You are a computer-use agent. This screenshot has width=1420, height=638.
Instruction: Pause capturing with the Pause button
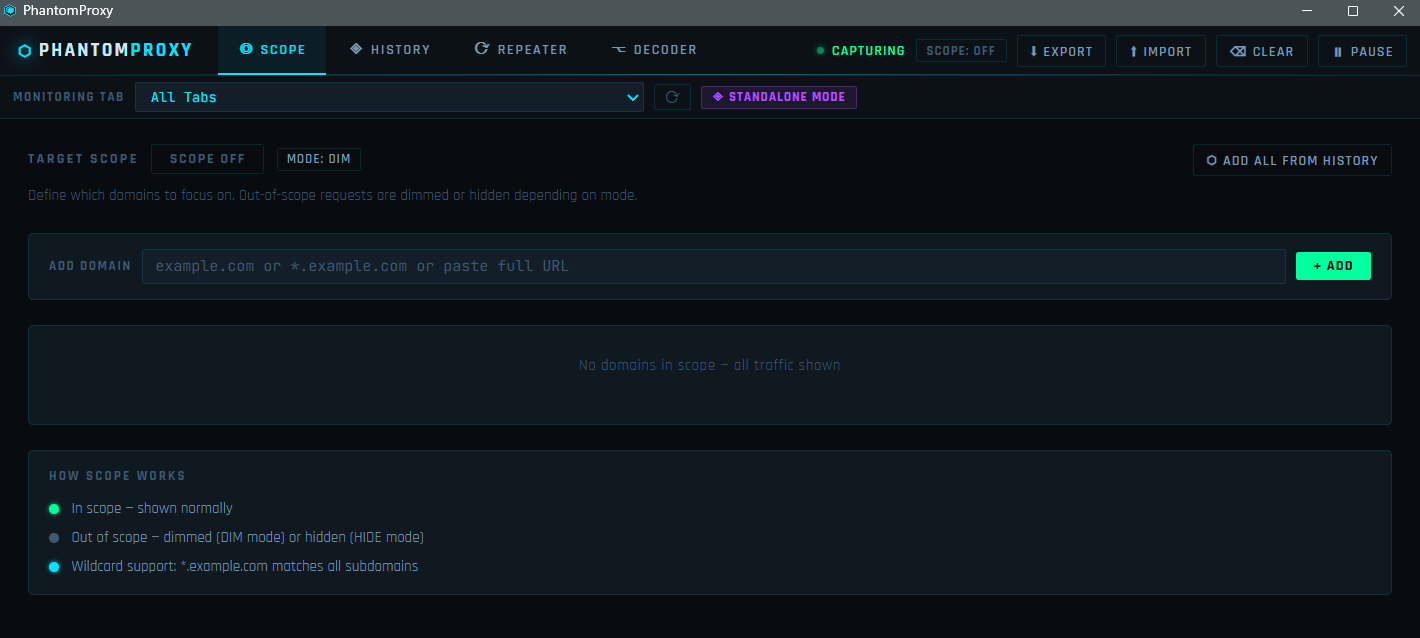click(x=1363, y=51)
